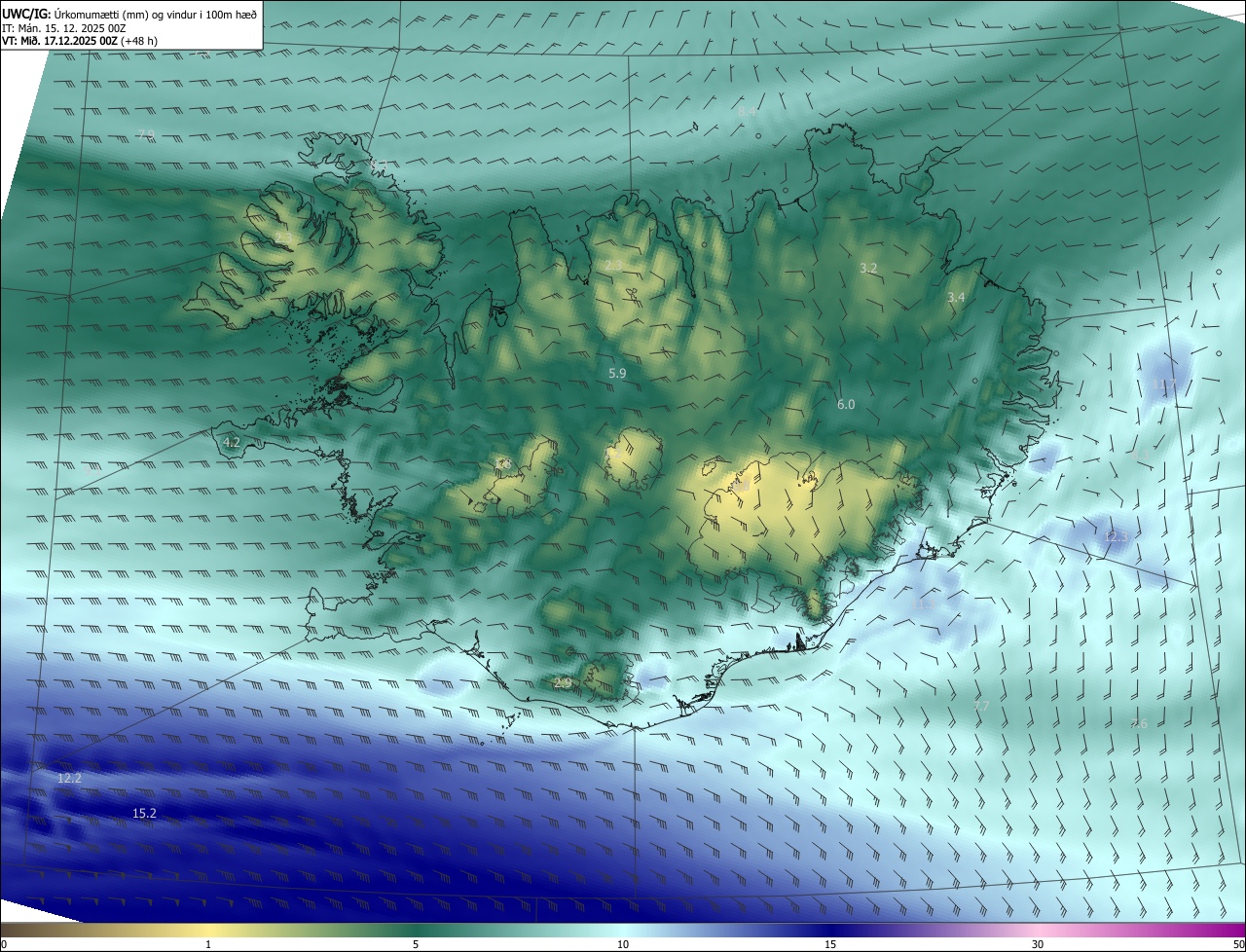Click the 'VT: Mið. 17.12.2025 00Z (+48 h)' line
The height and width of the screenshot is (952, 1246).
click(80, 41)
